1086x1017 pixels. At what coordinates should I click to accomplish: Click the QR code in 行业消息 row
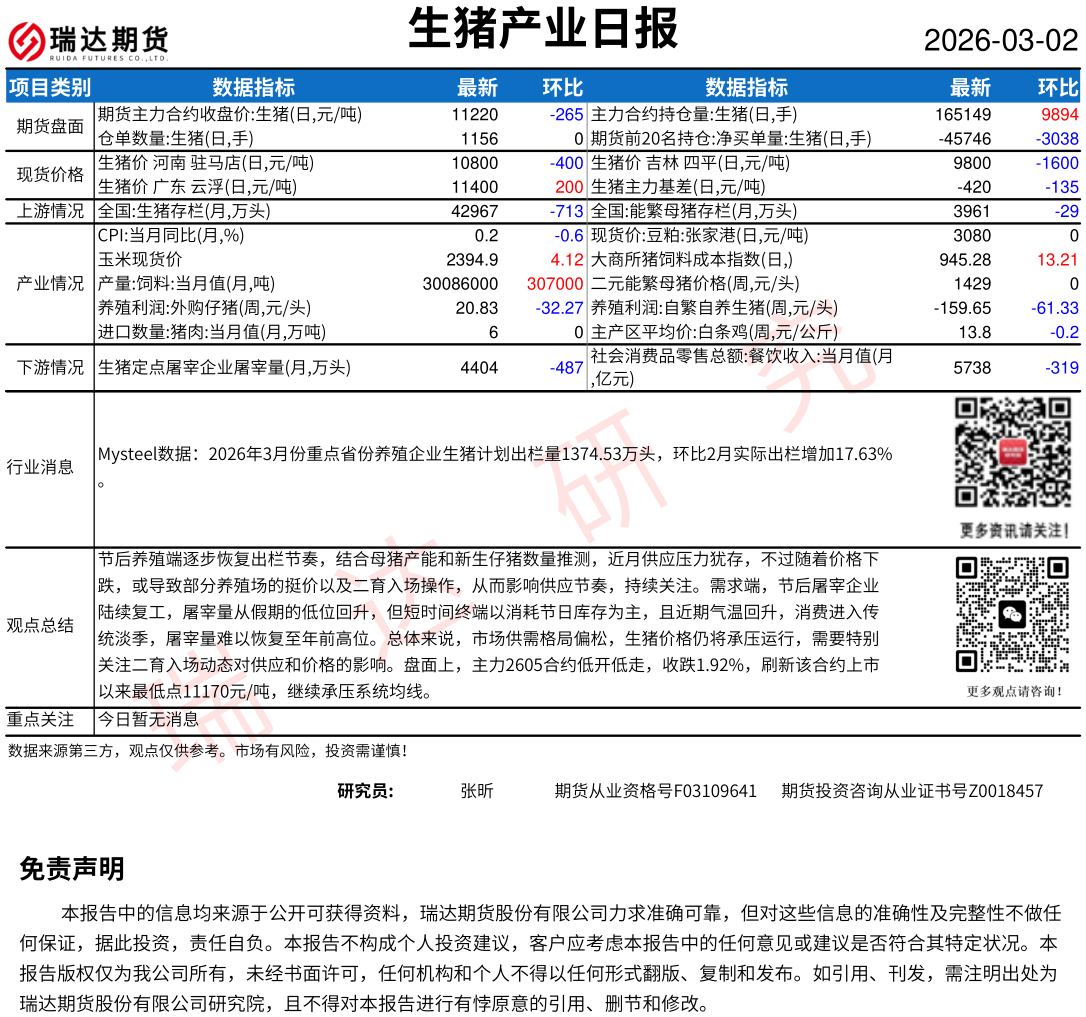click(1012, 453)
